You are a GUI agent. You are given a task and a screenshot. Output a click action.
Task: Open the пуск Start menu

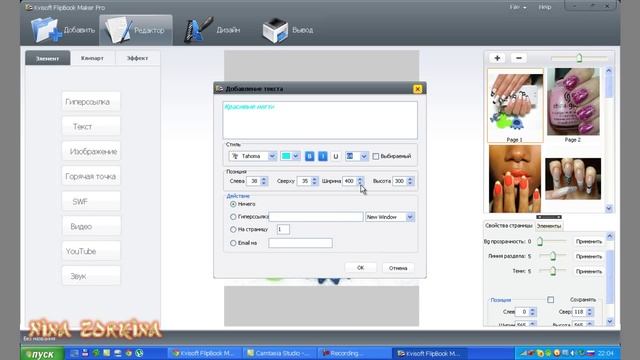[x=42, y=354]
